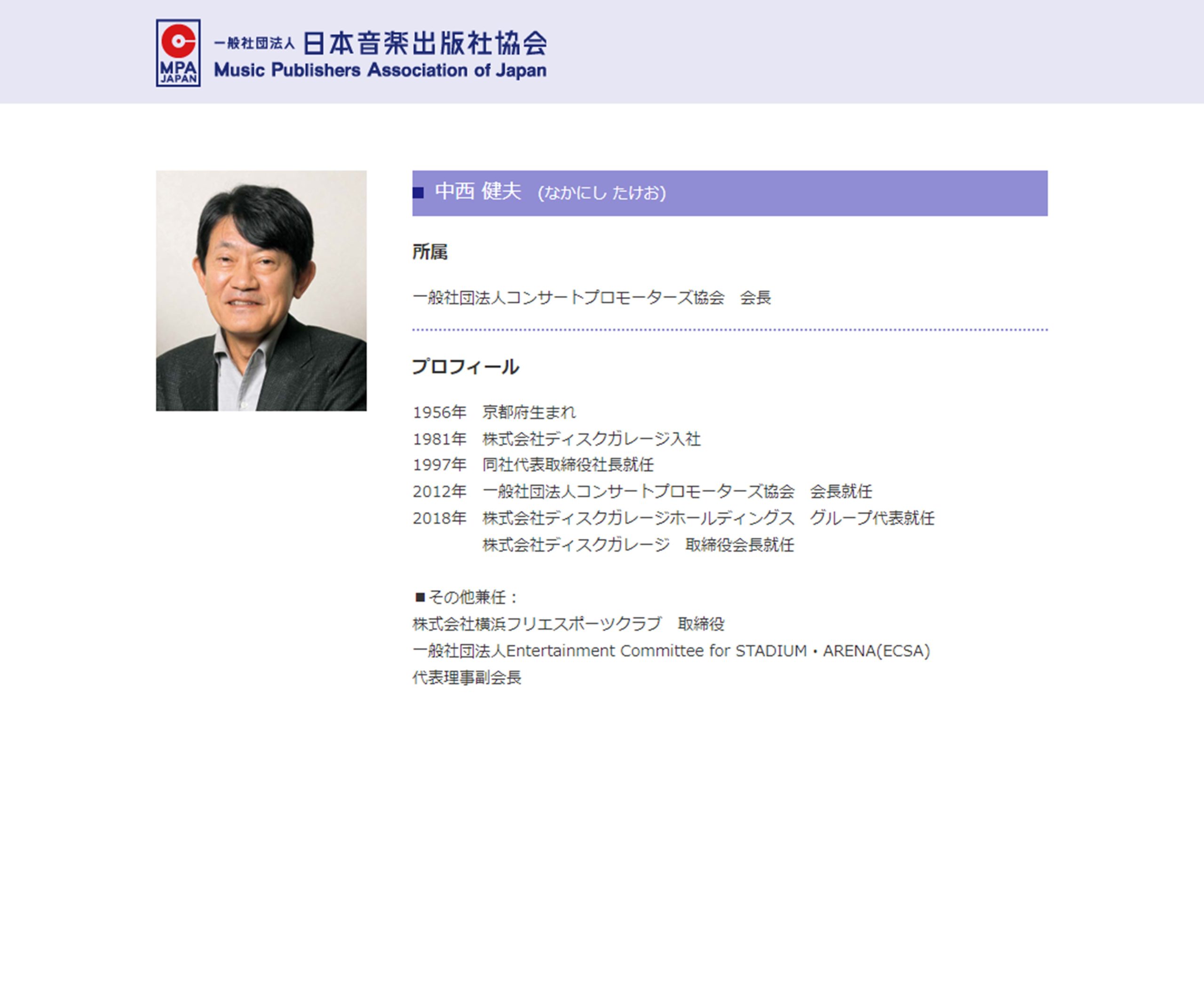Click the small square bullet before 中西 健夫
Screen dimensions: 1204x1003
pyautogui.click(x=419, y=193)
